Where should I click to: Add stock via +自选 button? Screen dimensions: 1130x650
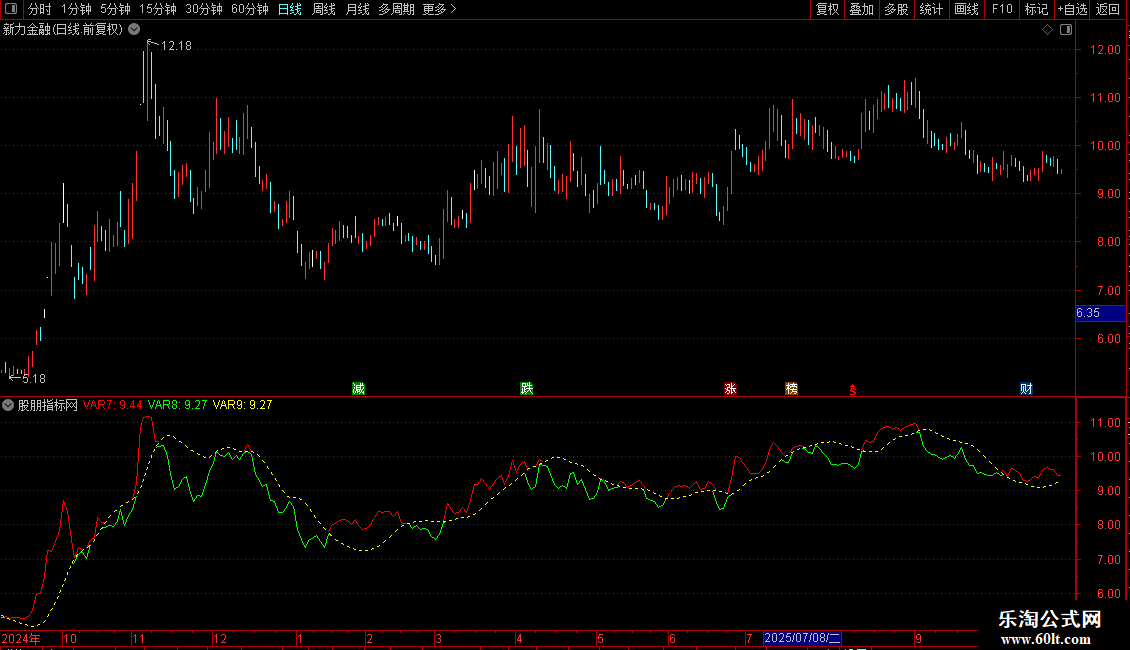pyautogui.click(x=1072, y=9)
